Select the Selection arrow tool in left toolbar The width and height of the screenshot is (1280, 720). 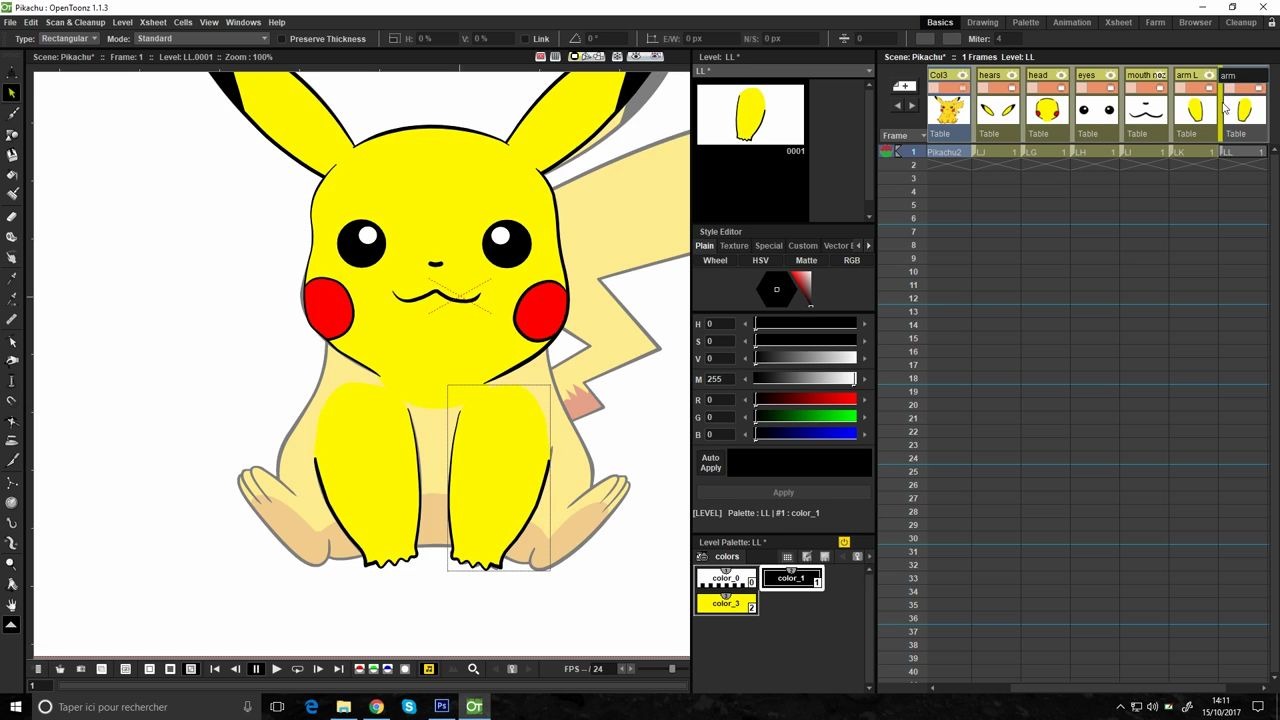(x=12, y=92)
